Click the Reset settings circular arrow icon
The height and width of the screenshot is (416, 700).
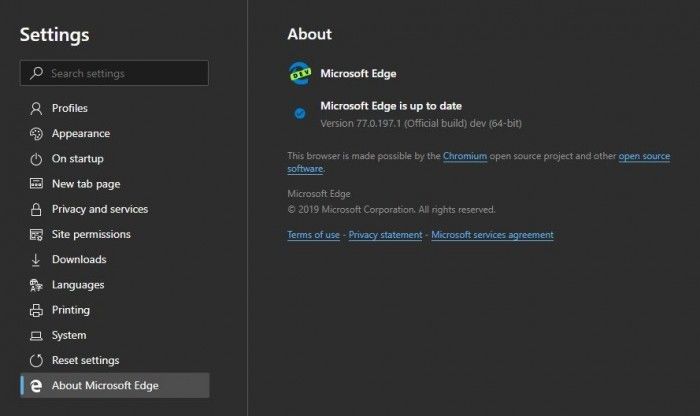36,361
